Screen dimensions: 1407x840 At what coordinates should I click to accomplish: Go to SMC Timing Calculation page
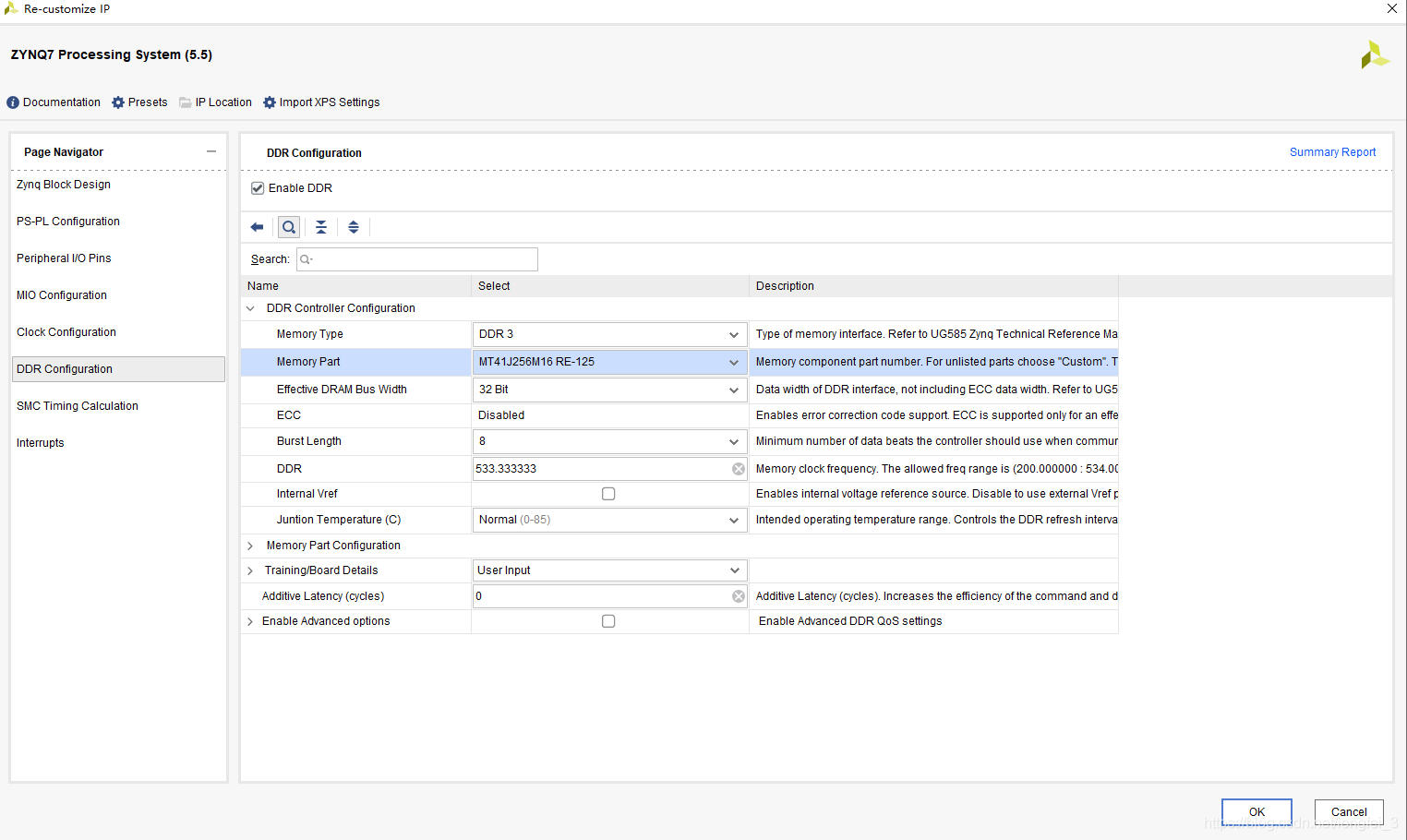click(x=78, y=406)
